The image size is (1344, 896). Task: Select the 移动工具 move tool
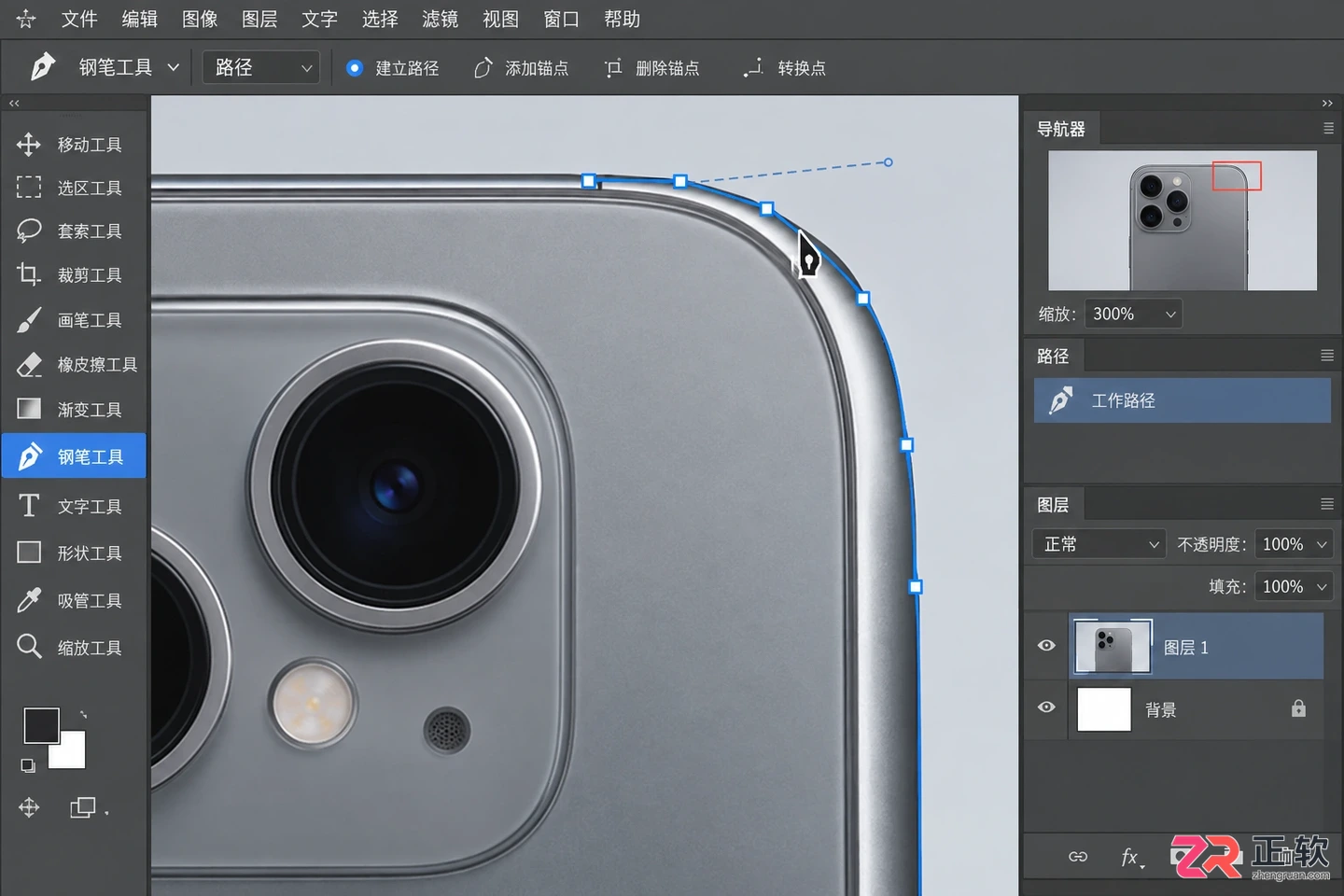71,145
